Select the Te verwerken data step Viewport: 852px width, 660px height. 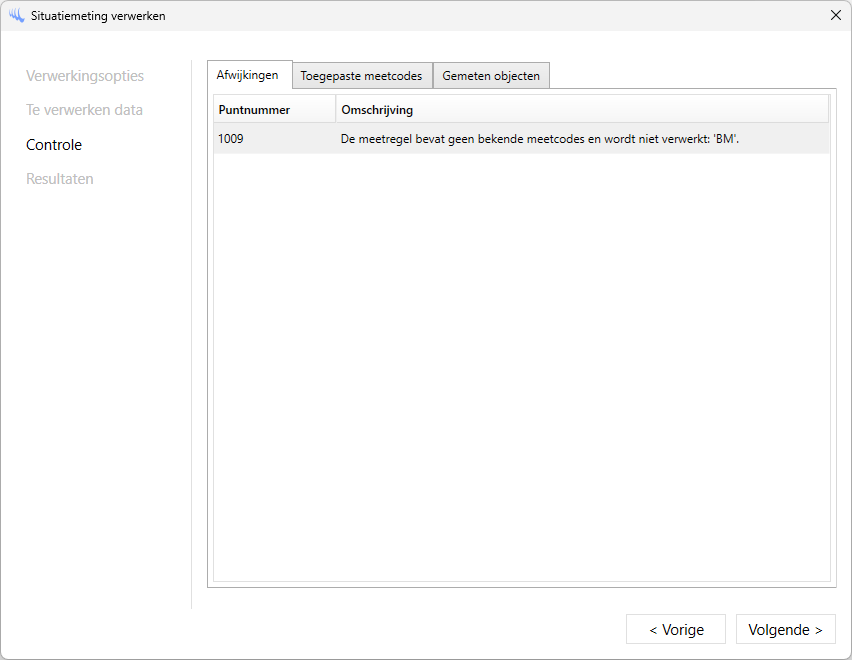tap(84, 110)
